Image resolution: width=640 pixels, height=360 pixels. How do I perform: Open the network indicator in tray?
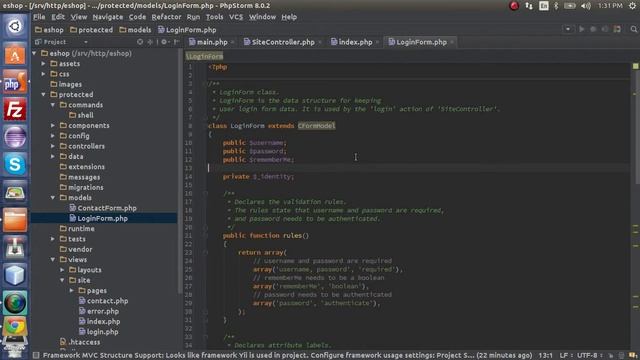[529, 6]
